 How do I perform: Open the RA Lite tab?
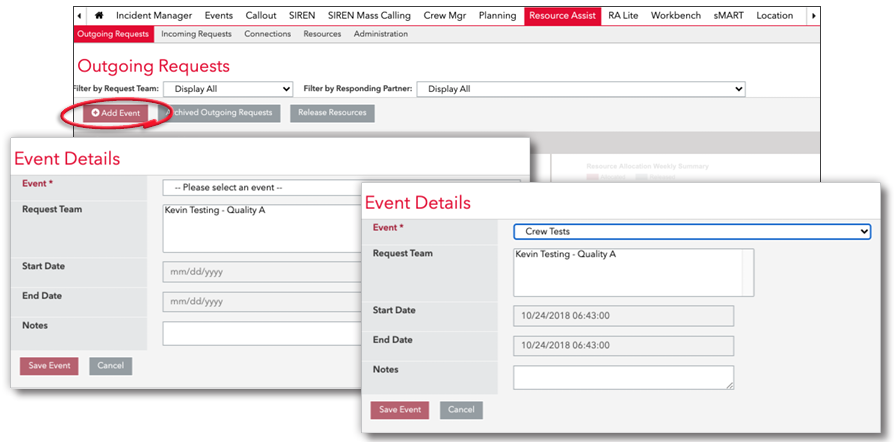[623, 16]
